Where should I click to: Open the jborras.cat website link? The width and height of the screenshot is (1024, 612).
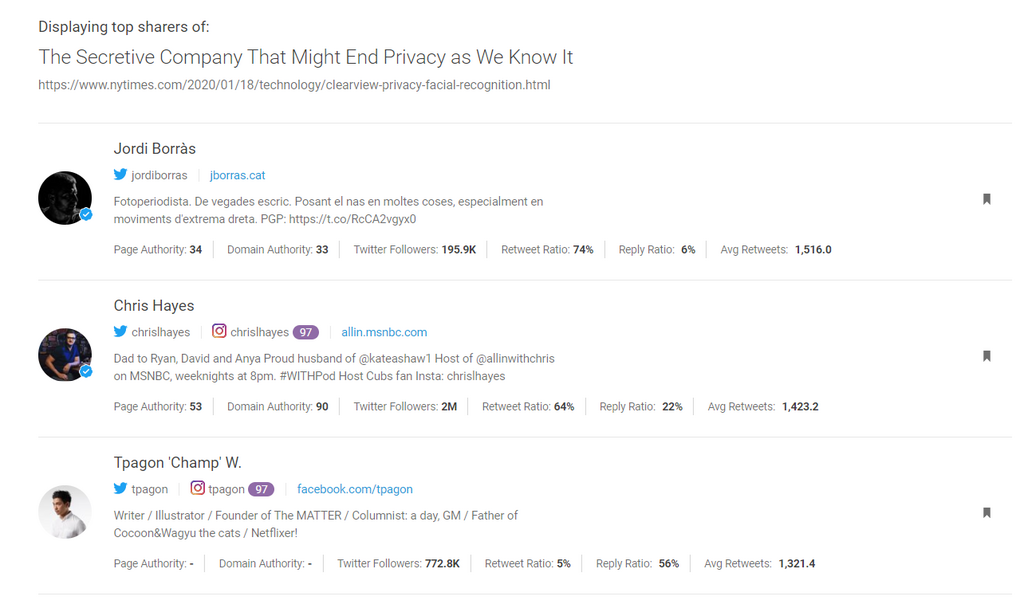(x=237, y=175)
